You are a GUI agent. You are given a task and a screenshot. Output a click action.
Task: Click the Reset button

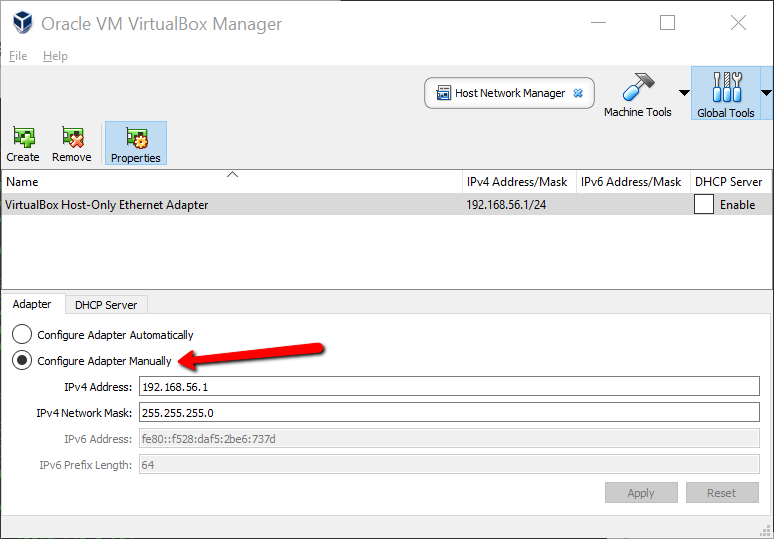click(x=722, y=493)
